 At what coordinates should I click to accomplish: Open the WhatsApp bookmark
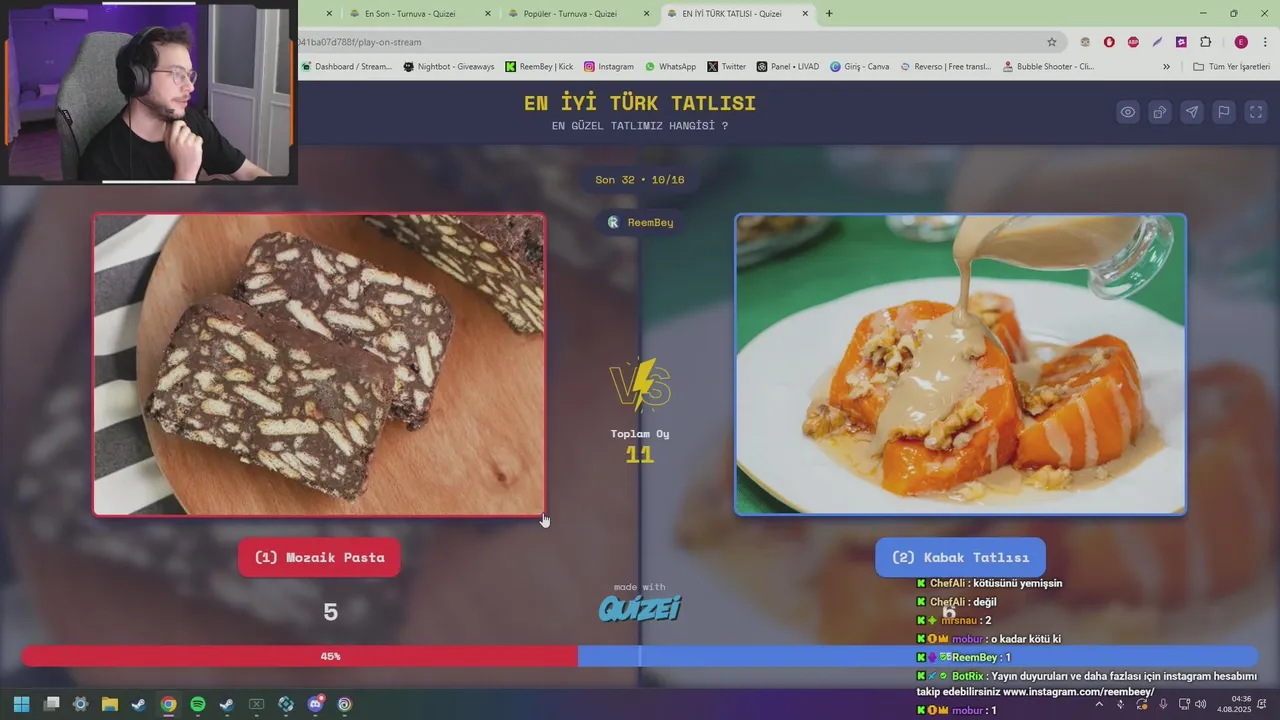(x=670, y=67)
